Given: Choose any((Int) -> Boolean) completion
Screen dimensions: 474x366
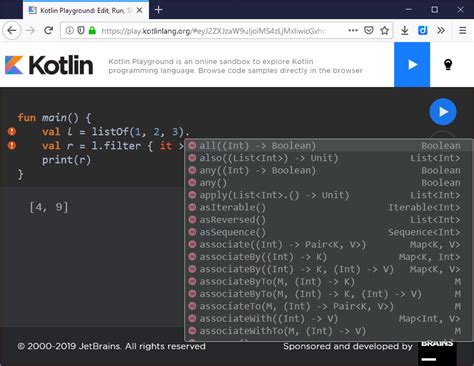Looking at the screenshot, I should click(328, 170).
